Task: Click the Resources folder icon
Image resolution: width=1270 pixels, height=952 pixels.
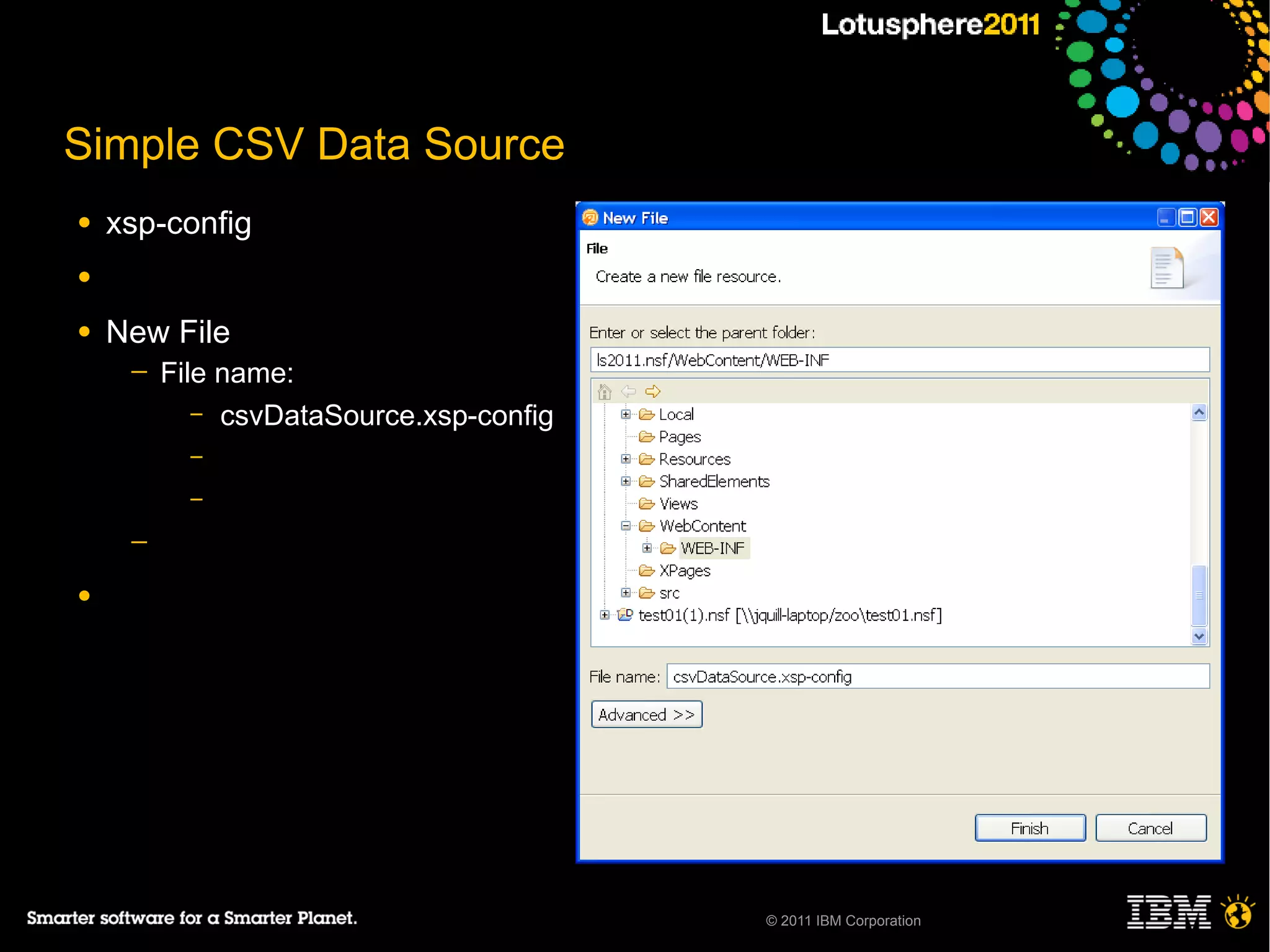Action: 647,459
